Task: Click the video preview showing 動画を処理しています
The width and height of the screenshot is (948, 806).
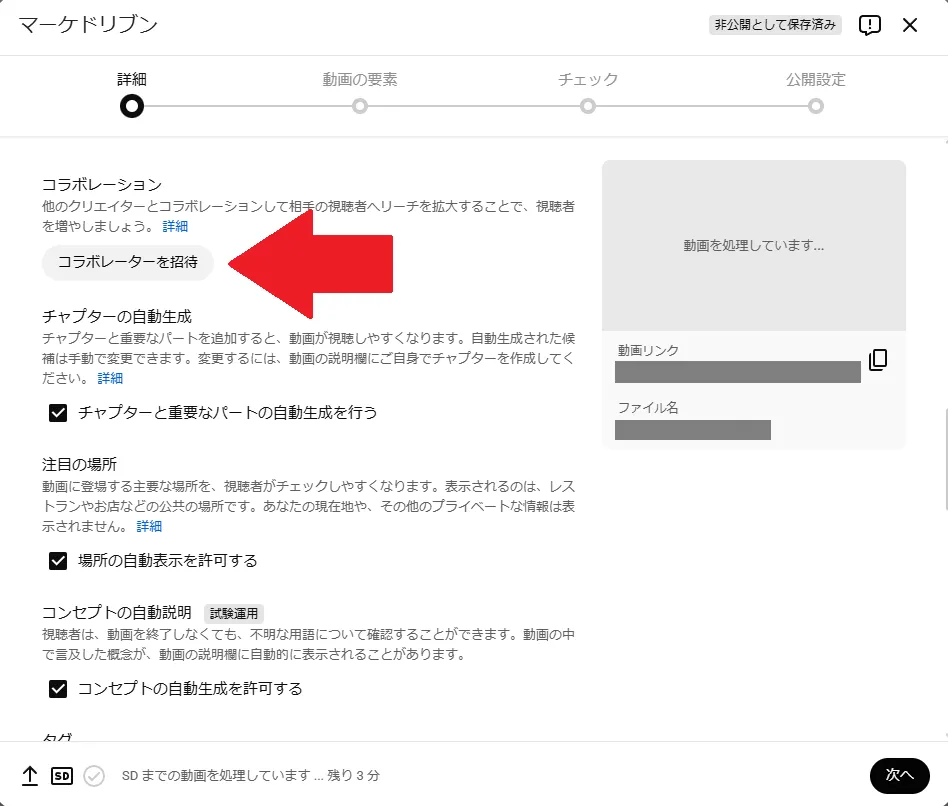Action: coord(754,243)
